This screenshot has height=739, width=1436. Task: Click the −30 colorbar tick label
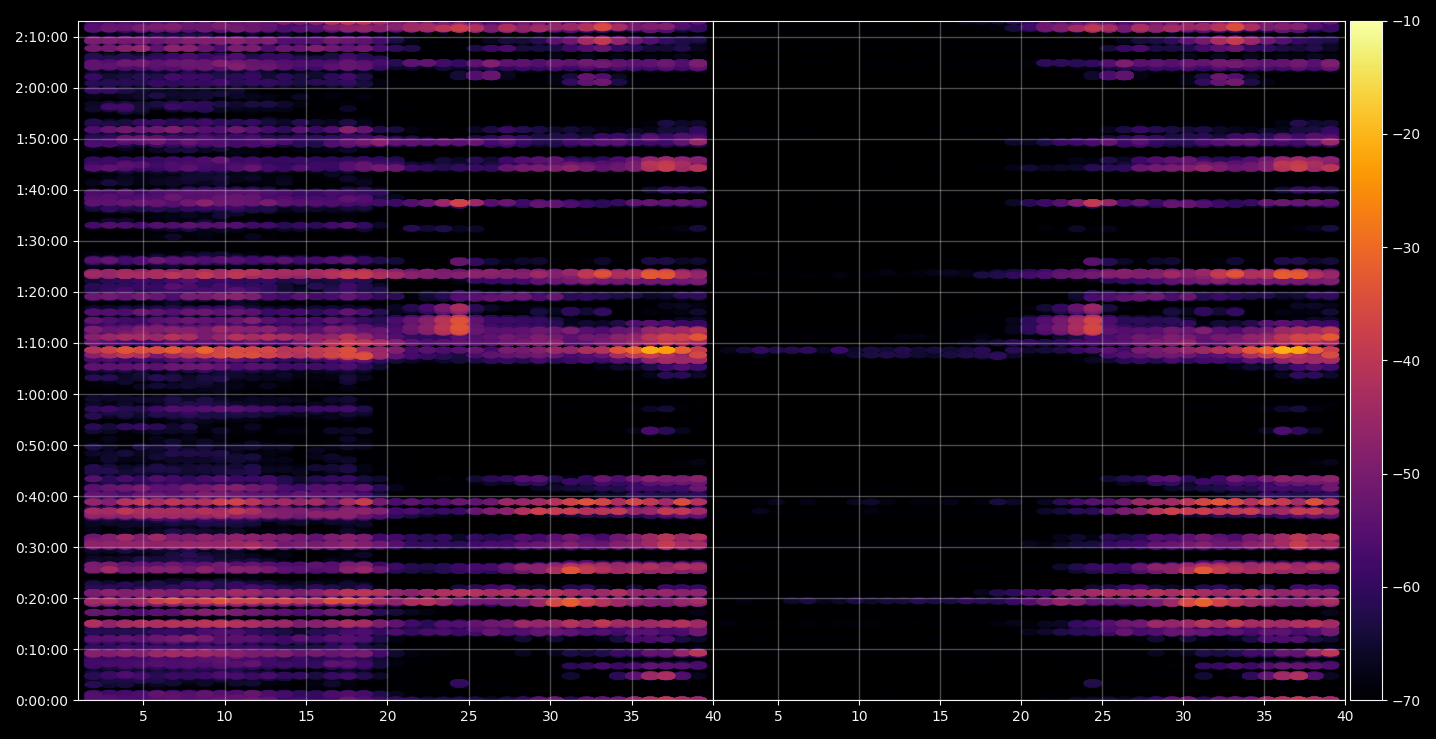tap(1406, 247)
